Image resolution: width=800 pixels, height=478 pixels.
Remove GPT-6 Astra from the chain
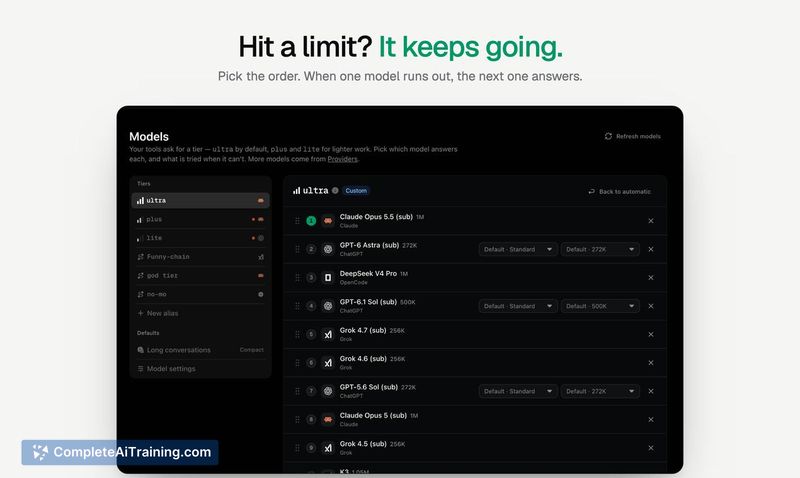(651, 249)
